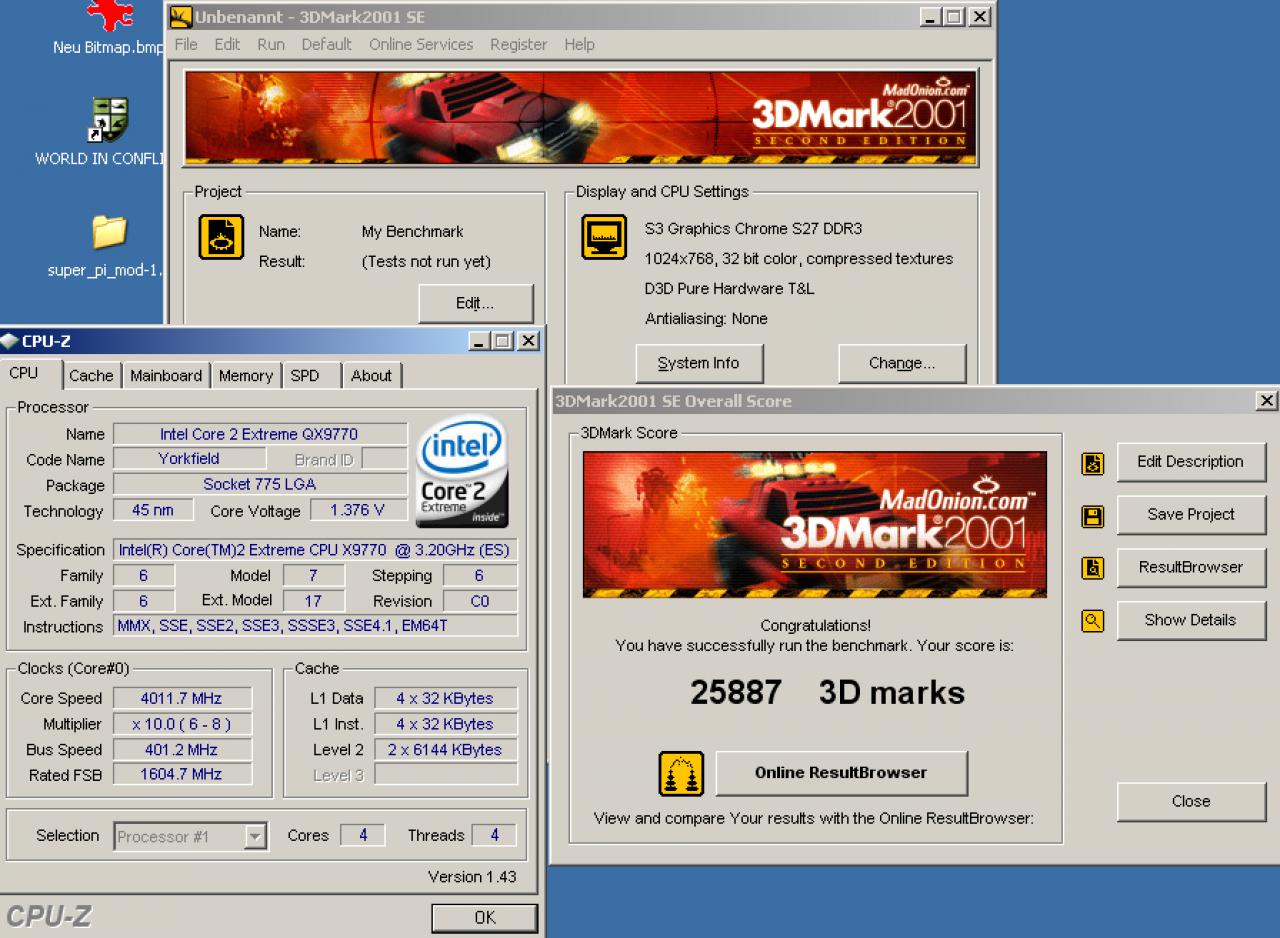Close the Overall Score dialog with X
Screen dimensions: 1280x938
(x=1267, y=401)
